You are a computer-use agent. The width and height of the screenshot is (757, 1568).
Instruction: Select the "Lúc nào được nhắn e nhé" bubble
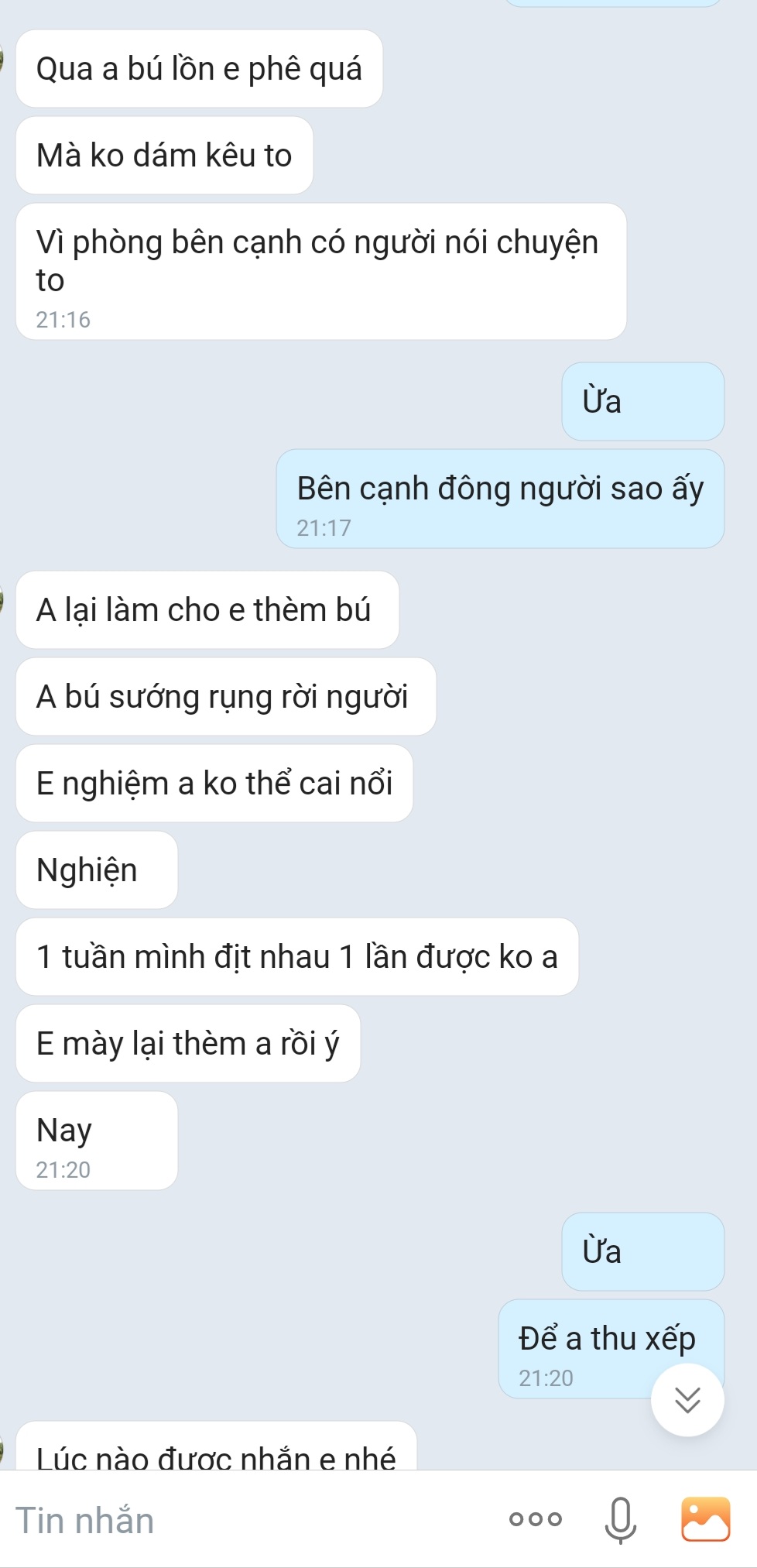pos(216,1446)
